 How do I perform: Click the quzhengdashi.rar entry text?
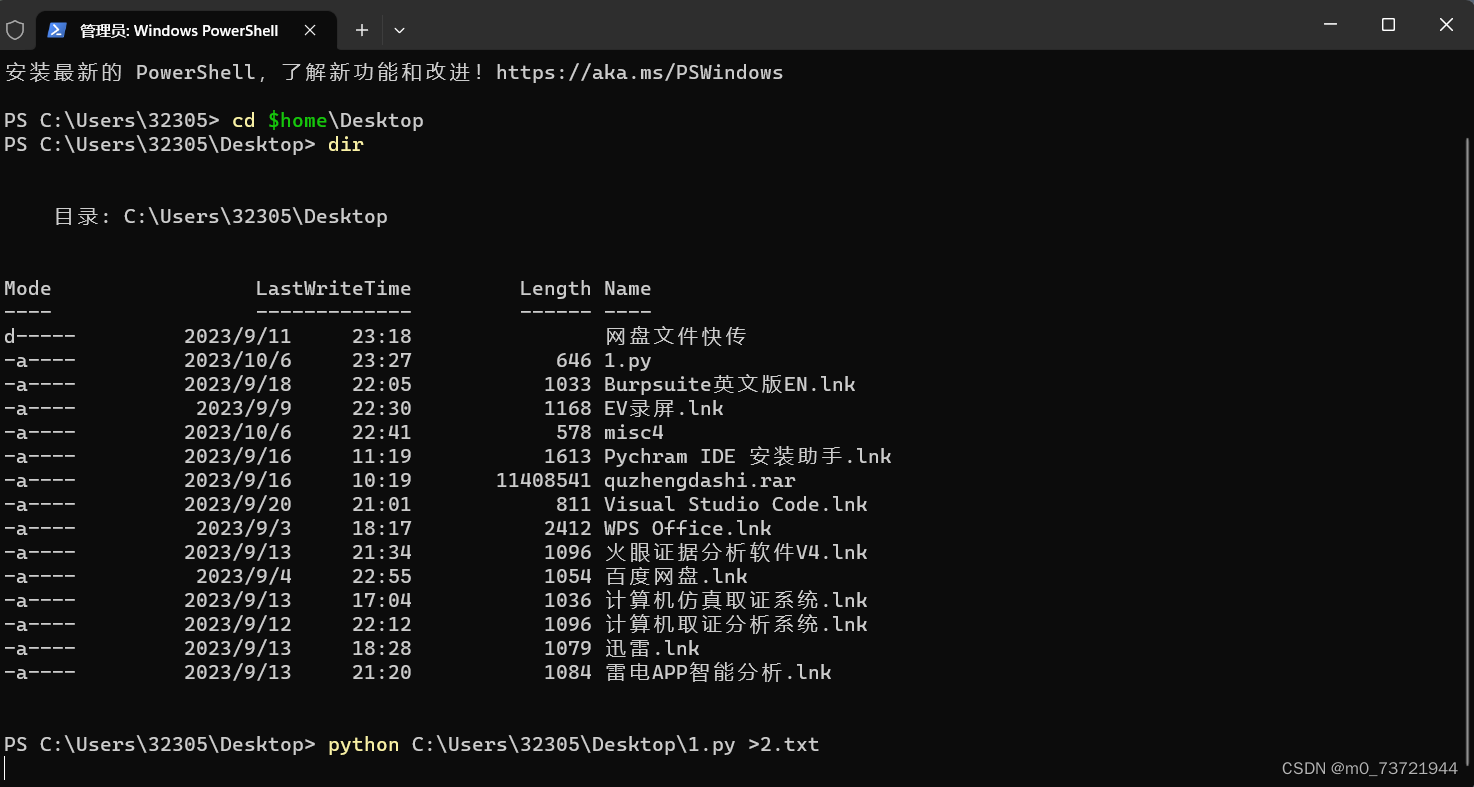tap(699, 480)
